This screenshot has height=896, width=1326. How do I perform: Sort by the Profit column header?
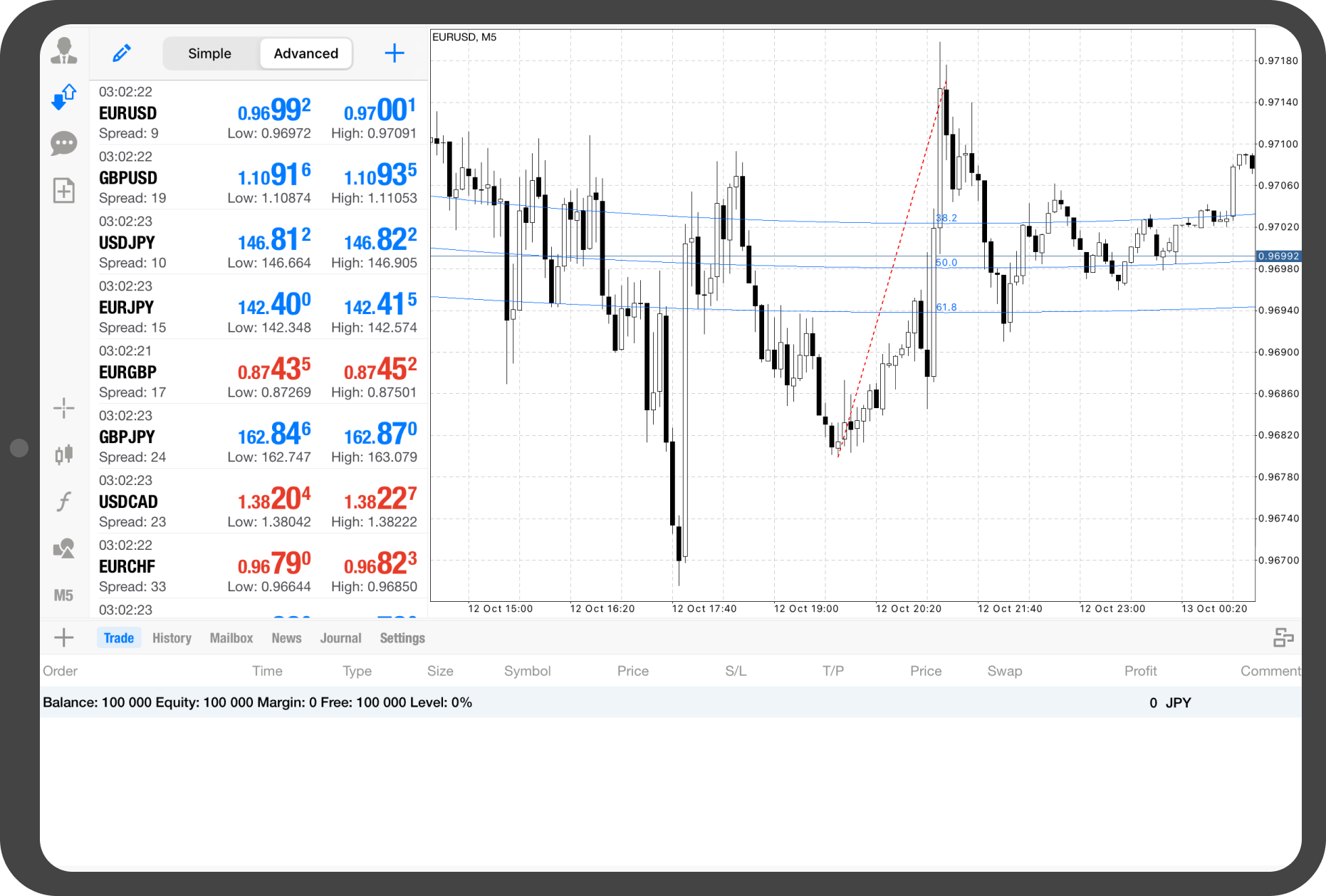point(1140,671)
